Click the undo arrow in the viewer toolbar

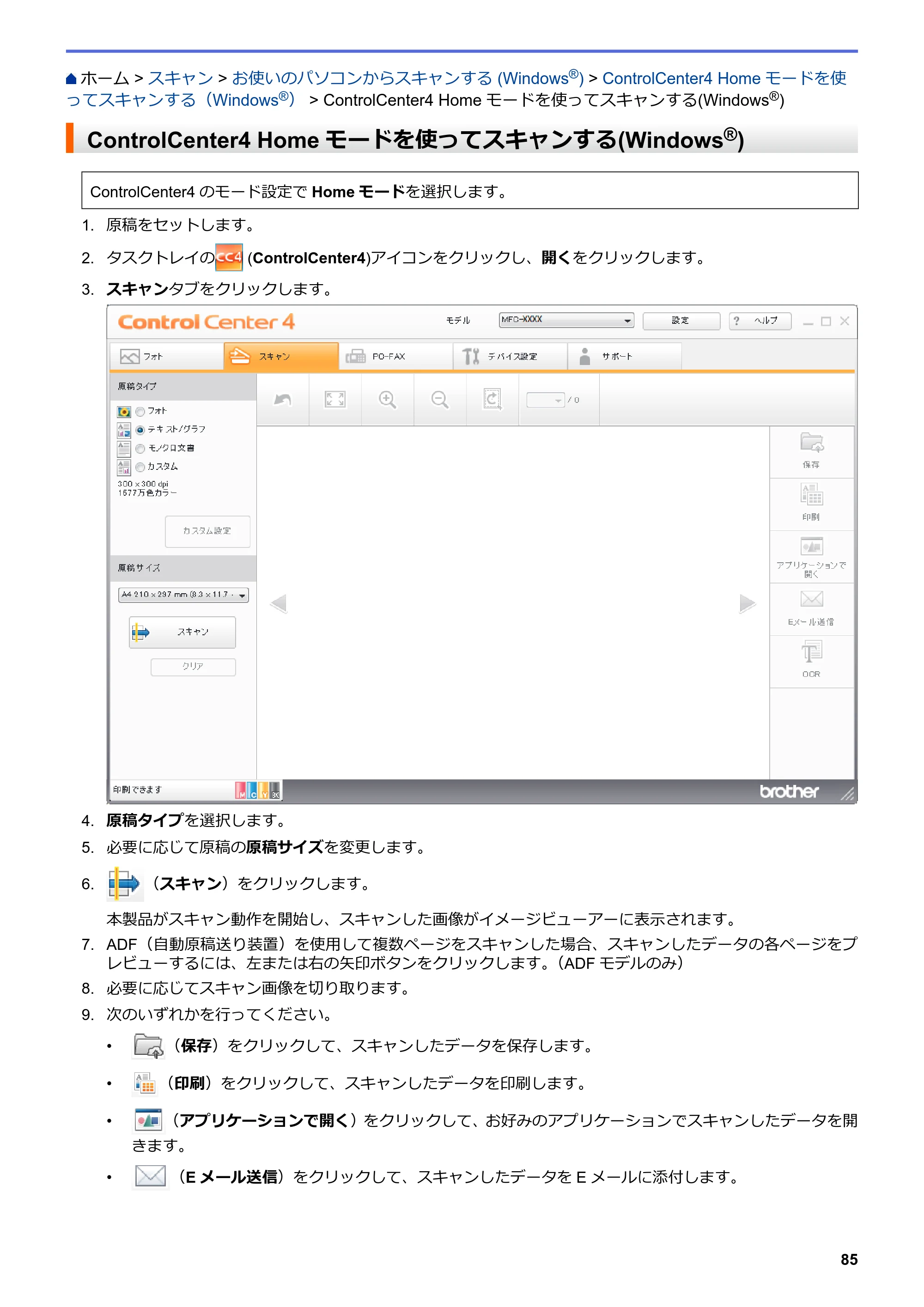click(282, 400)
